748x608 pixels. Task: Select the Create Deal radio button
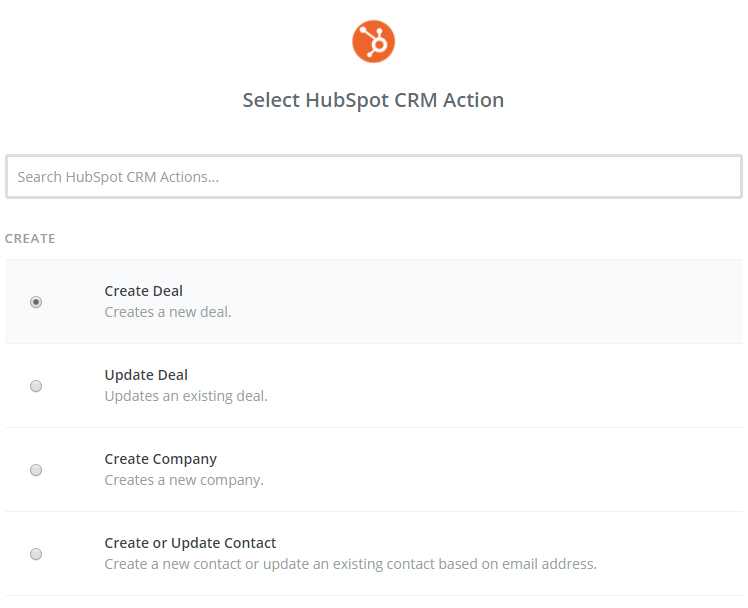click(36, 302)
